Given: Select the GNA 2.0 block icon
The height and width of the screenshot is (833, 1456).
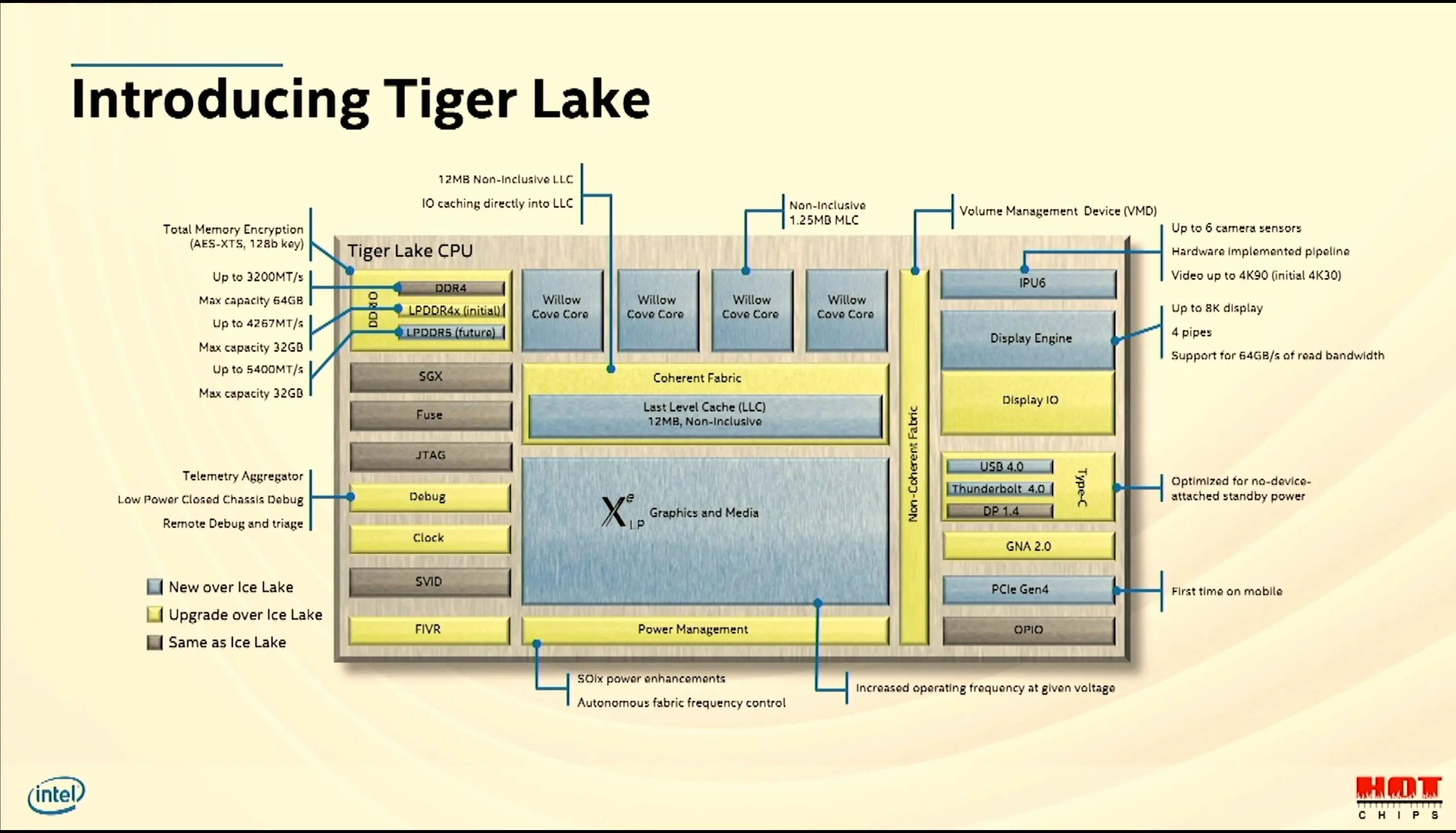Looking at the screenshot, I should 1027,546.
